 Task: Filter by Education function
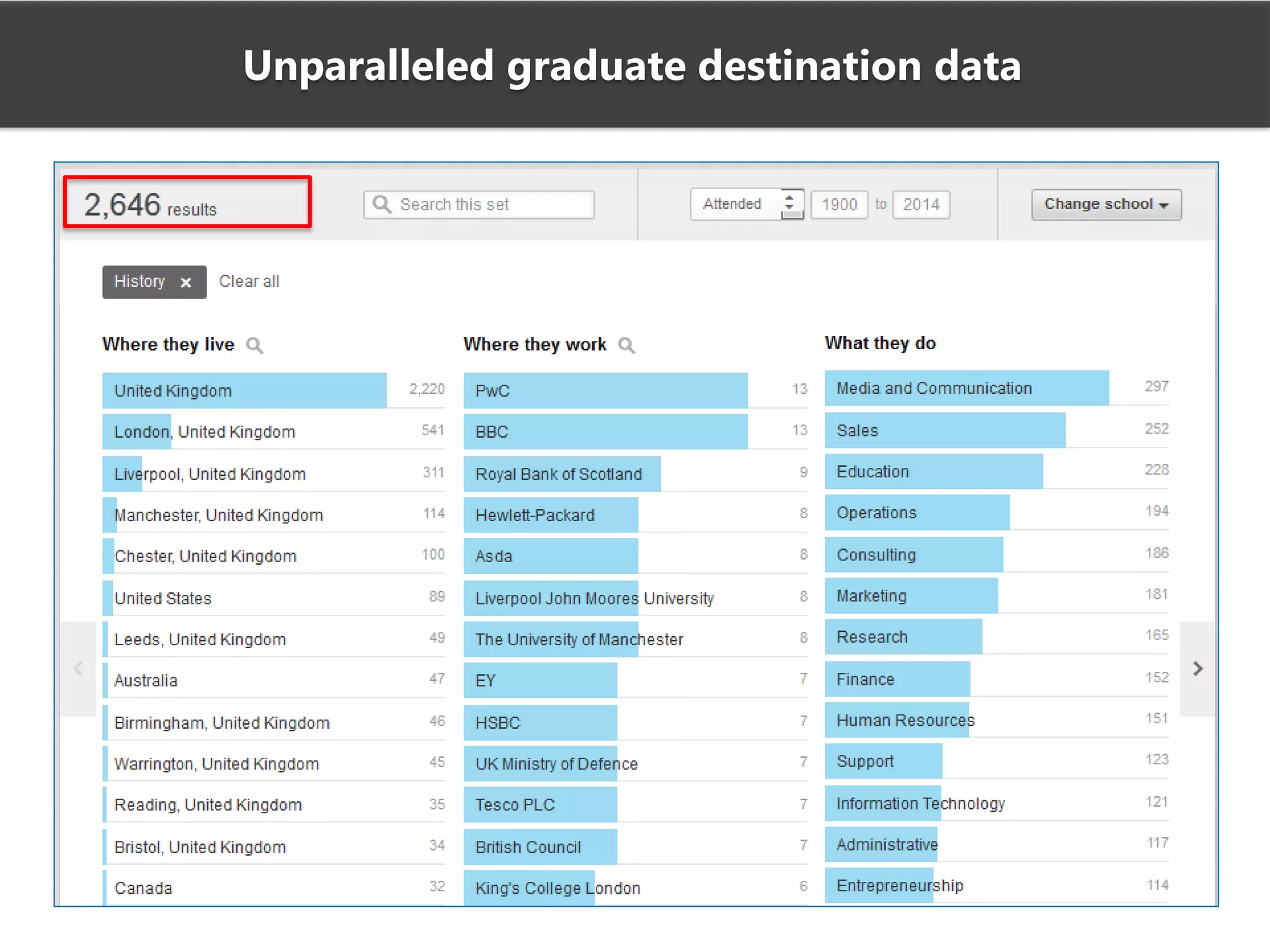pos(997,471)
